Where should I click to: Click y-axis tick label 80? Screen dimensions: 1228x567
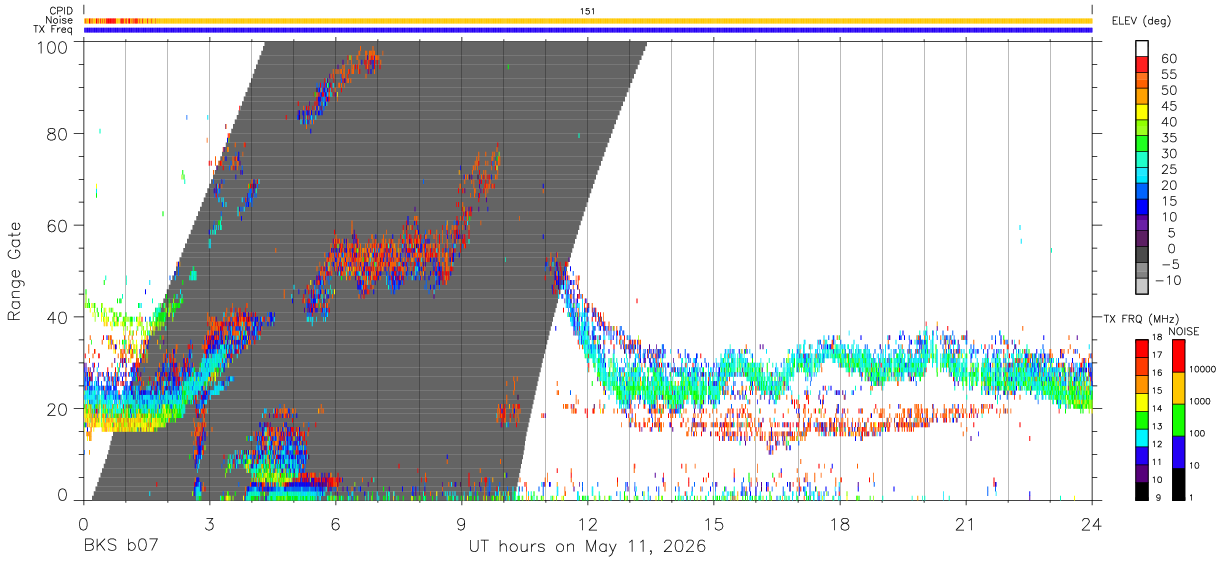pyautogui.click(x=57, y=134)
